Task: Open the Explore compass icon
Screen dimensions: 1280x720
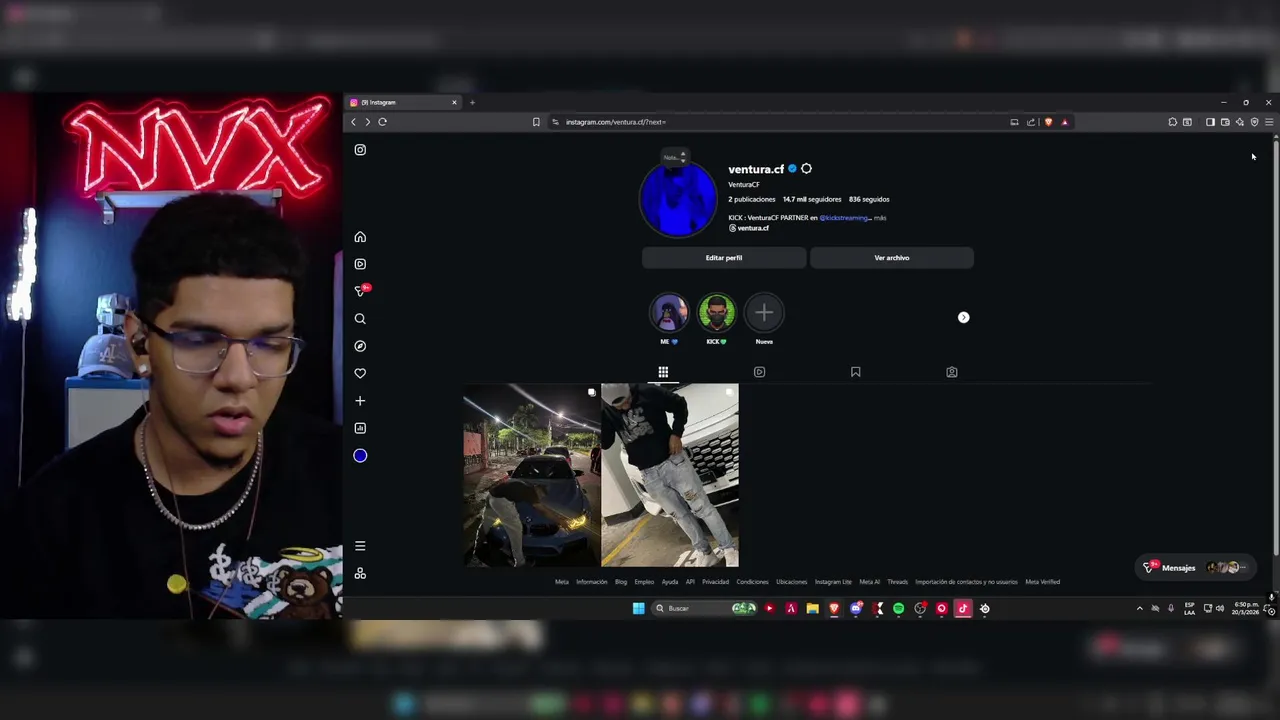Action: click(360, 346)
